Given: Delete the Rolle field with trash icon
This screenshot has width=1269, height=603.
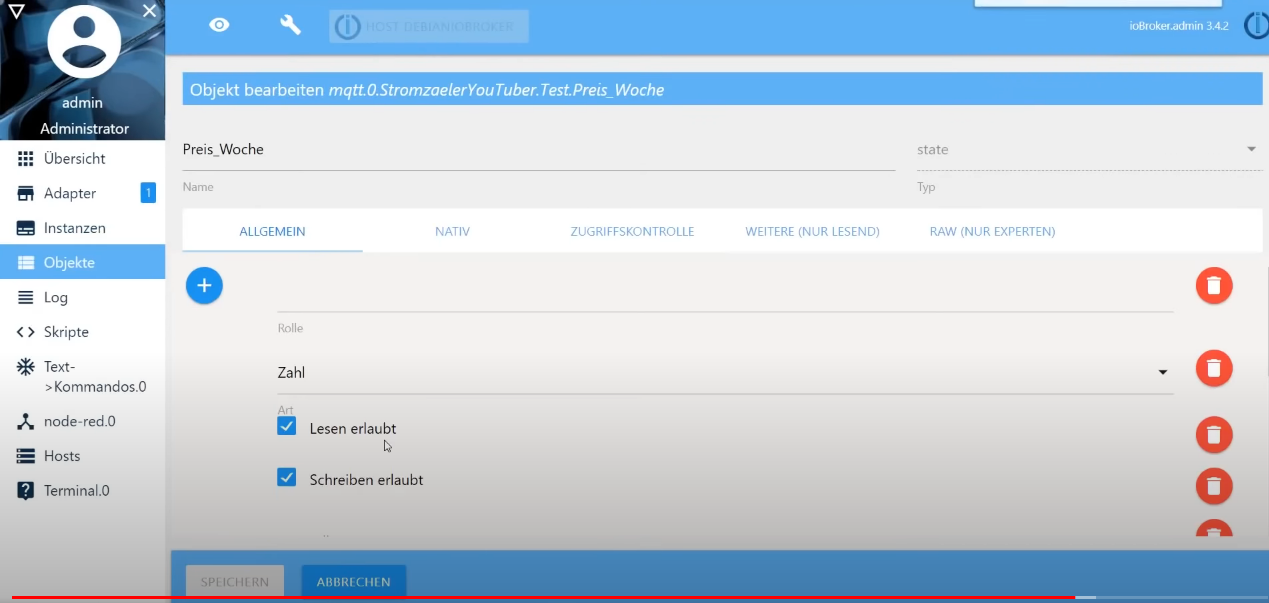Looking at the screenshot, I should (x=1214, y=286).
